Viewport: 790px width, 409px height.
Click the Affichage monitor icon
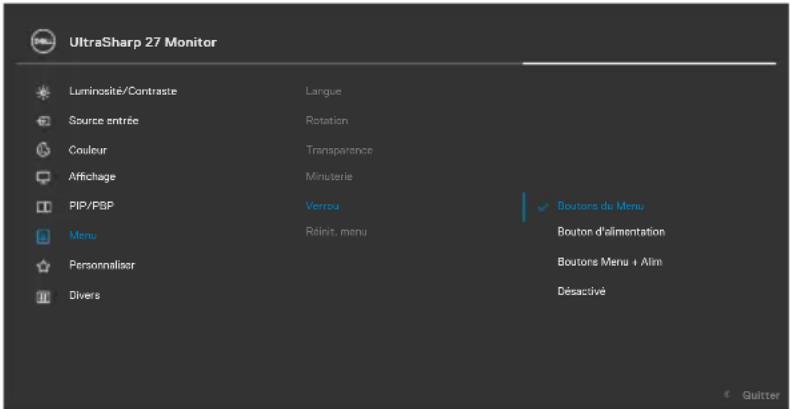point(44,177)
